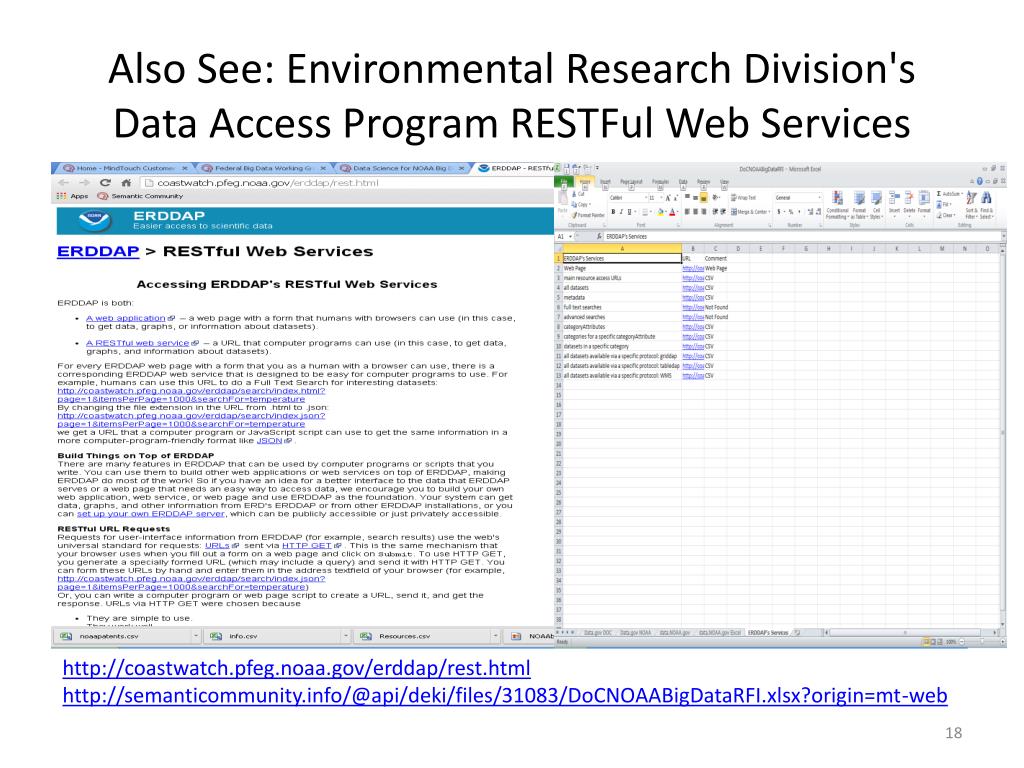Click the browser address bar
The image size is (1024, 768).
click(346, 183)
